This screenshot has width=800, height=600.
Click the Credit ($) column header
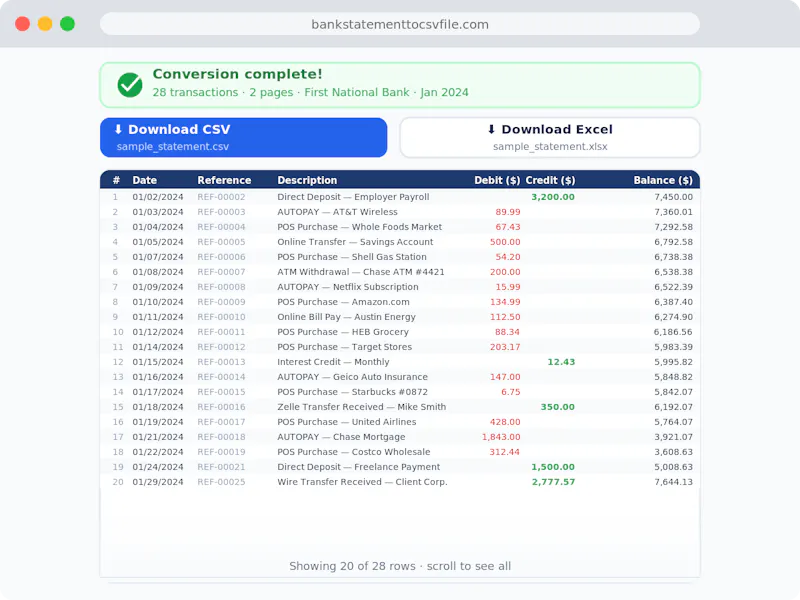click(550, 180)
